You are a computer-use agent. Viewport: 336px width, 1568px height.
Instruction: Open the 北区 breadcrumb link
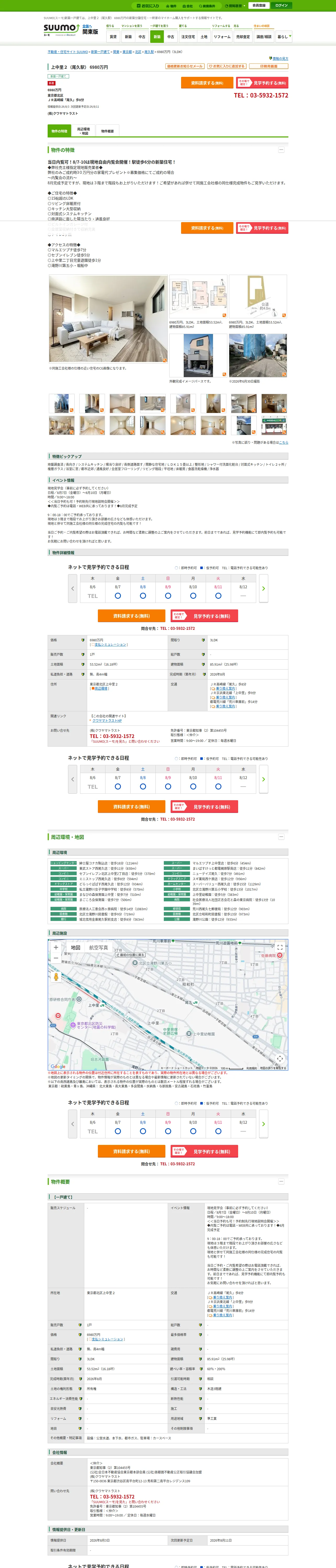click(x=138, y=52)
